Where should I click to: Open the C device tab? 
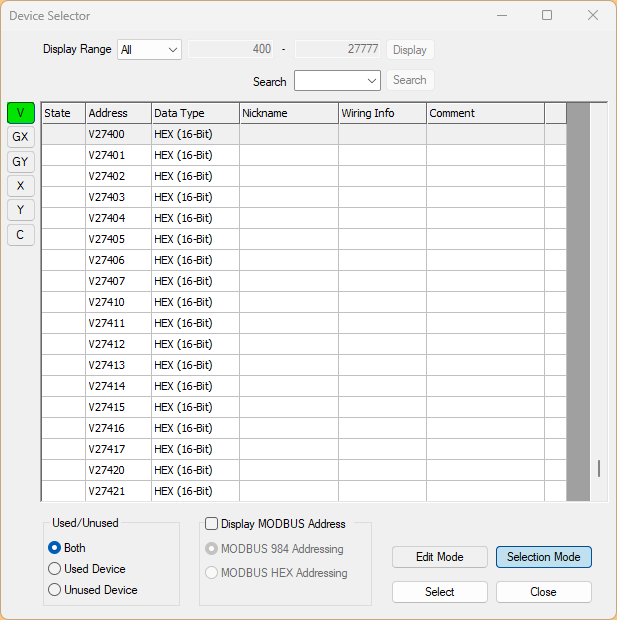click(x=21, y=235)
